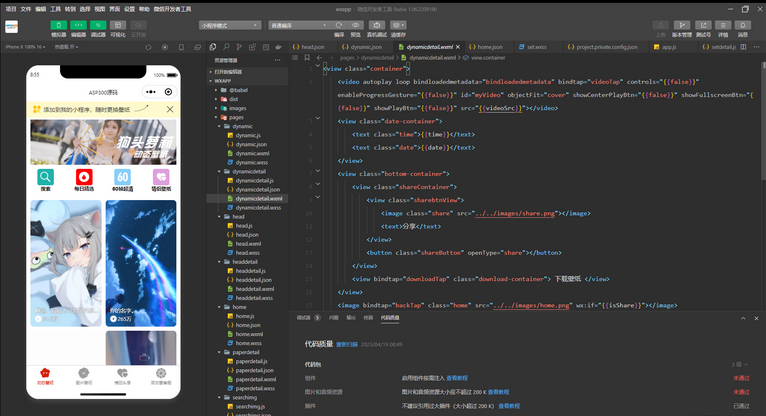The height and width of the screenshot is (416, 766).
Task: Click the 编译 compile refresh icon
Action: (x=339, y=25)
